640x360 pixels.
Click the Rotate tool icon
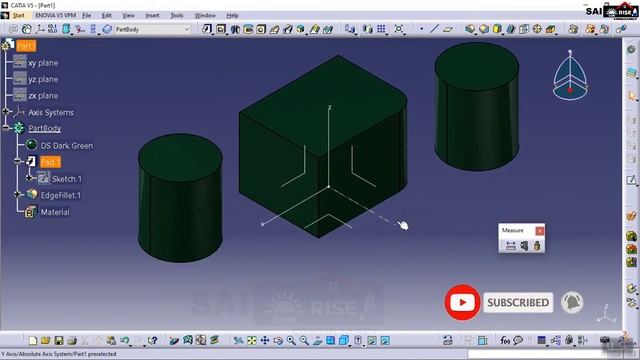coord(278,340)
